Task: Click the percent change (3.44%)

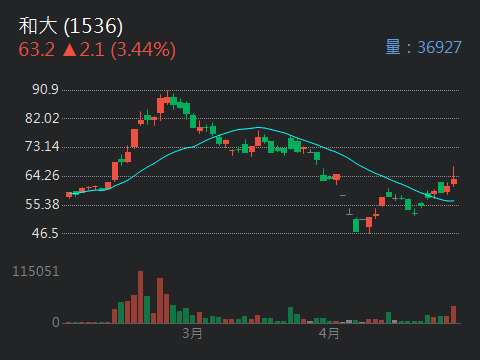Action: tap(143, 50)
